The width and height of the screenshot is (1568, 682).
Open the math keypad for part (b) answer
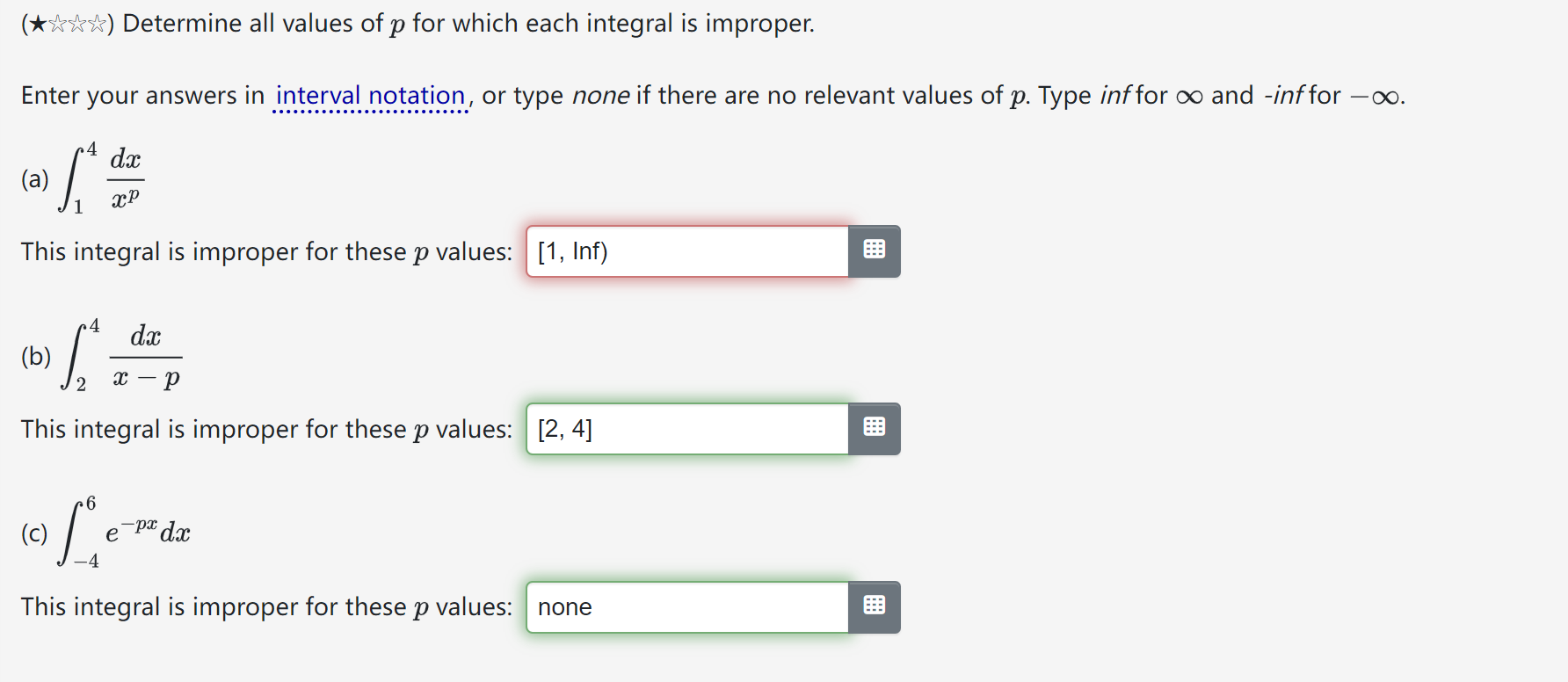coord(875,429)
